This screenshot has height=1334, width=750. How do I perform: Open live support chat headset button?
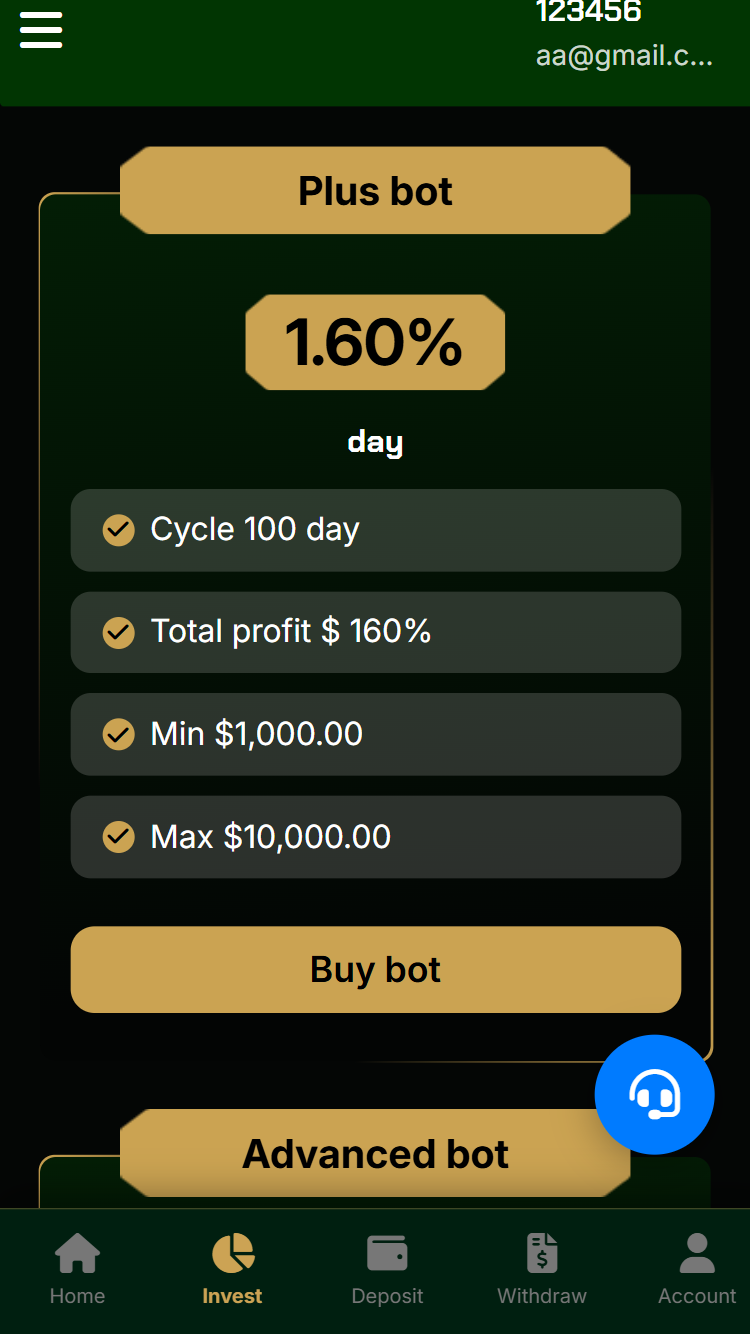pos(654,1094)
